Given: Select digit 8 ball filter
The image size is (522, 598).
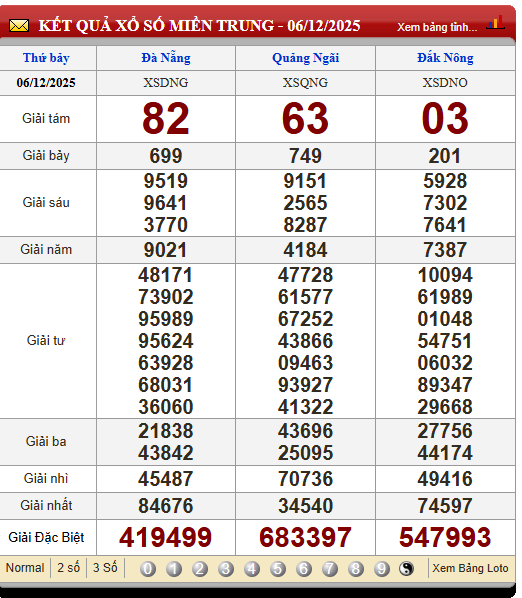Looking at the screenshot, I should coord(356,569).
